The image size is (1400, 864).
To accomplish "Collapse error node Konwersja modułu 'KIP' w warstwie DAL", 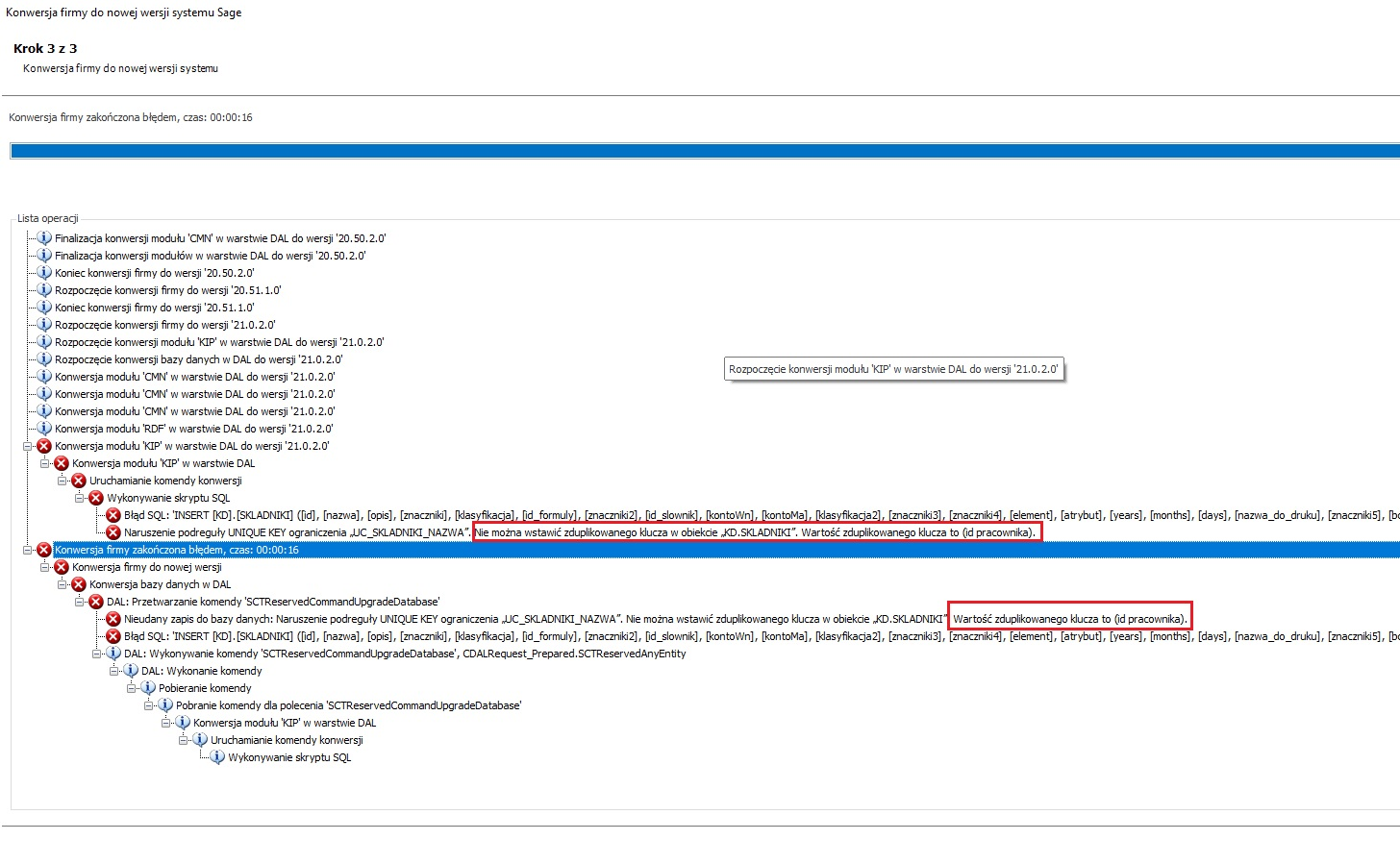I will pyautogui.click(x=45, y=463).
